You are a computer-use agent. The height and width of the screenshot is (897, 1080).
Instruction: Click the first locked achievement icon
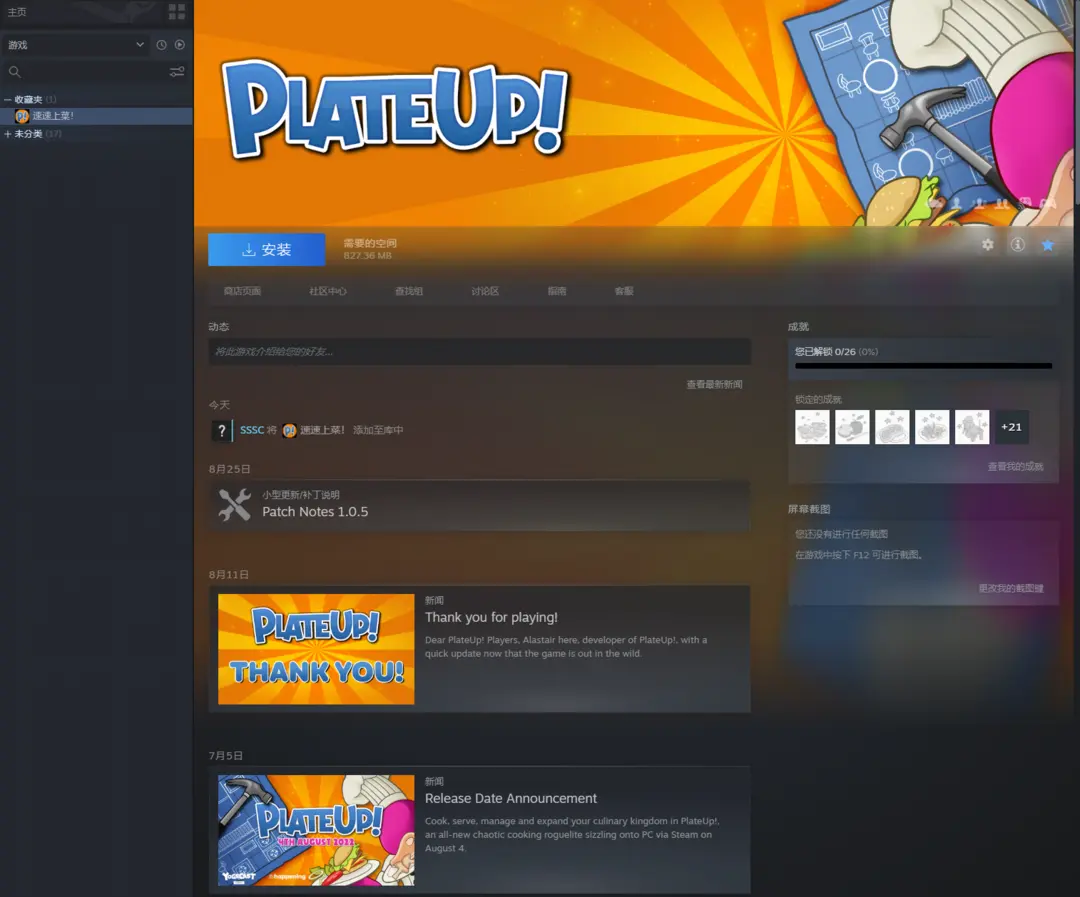coord(813,427)
